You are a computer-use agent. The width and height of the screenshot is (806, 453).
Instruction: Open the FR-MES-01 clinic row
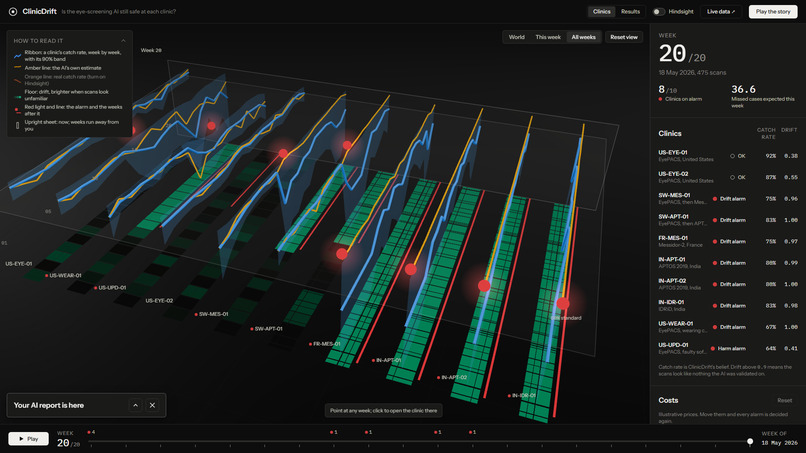tap(727, 242)
